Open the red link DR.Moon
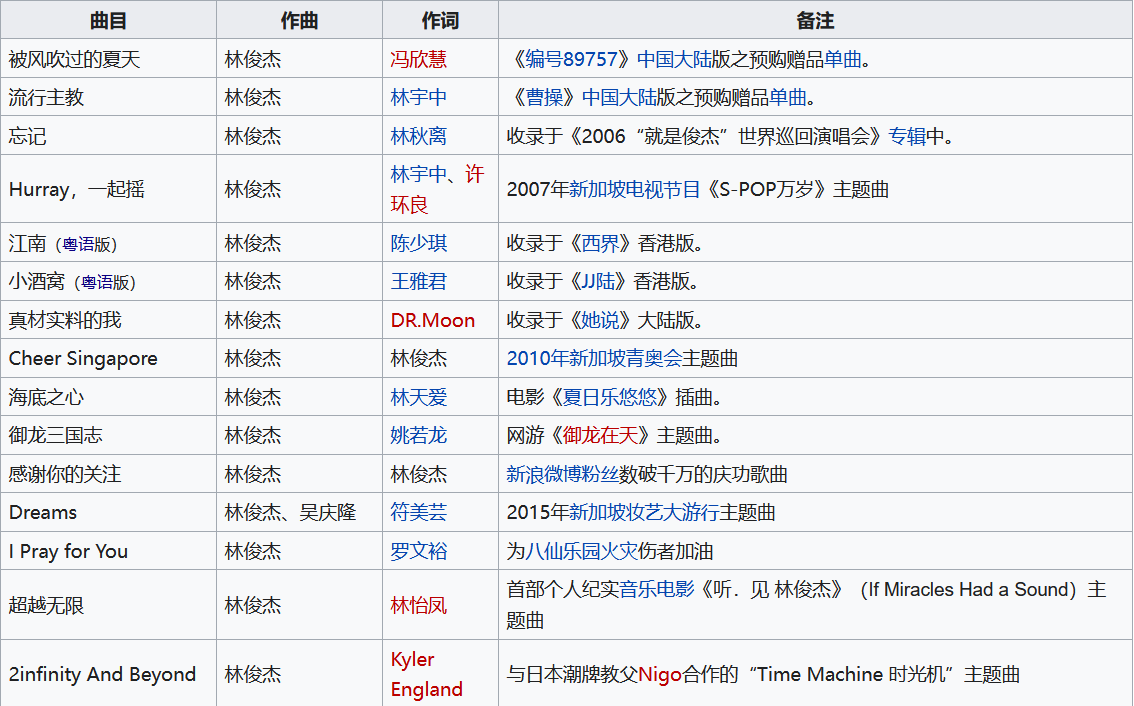The image size is (1134, 706). pos(432,320)
